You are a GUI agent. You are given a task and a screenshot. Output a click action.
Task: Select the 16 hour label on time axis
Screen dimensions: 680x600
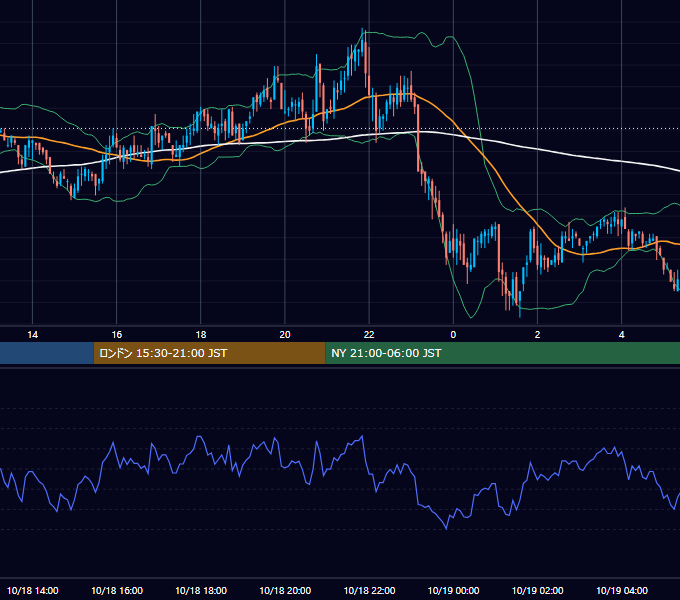tap(117, 335)
